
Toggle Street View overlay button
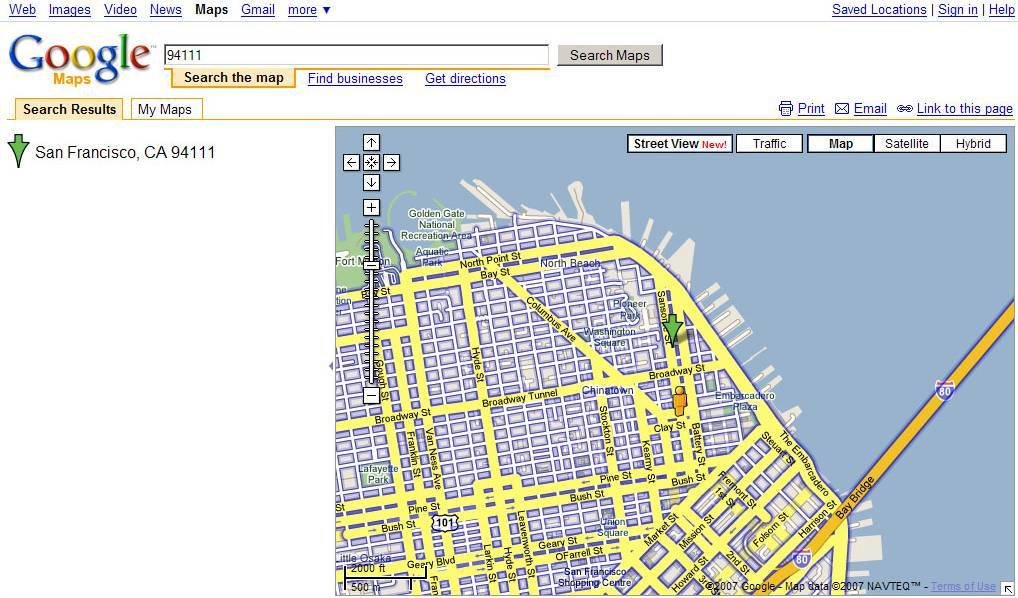[x=680, y=144]
